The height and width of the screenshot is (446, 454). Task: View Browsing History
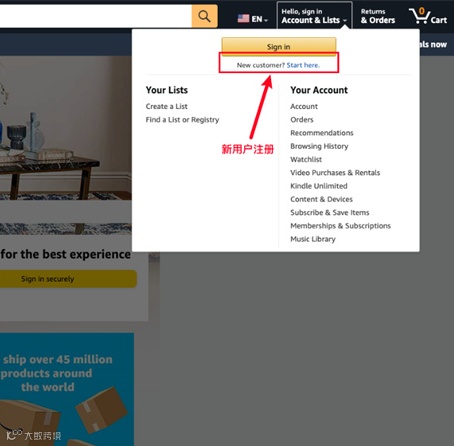point(319,146)
